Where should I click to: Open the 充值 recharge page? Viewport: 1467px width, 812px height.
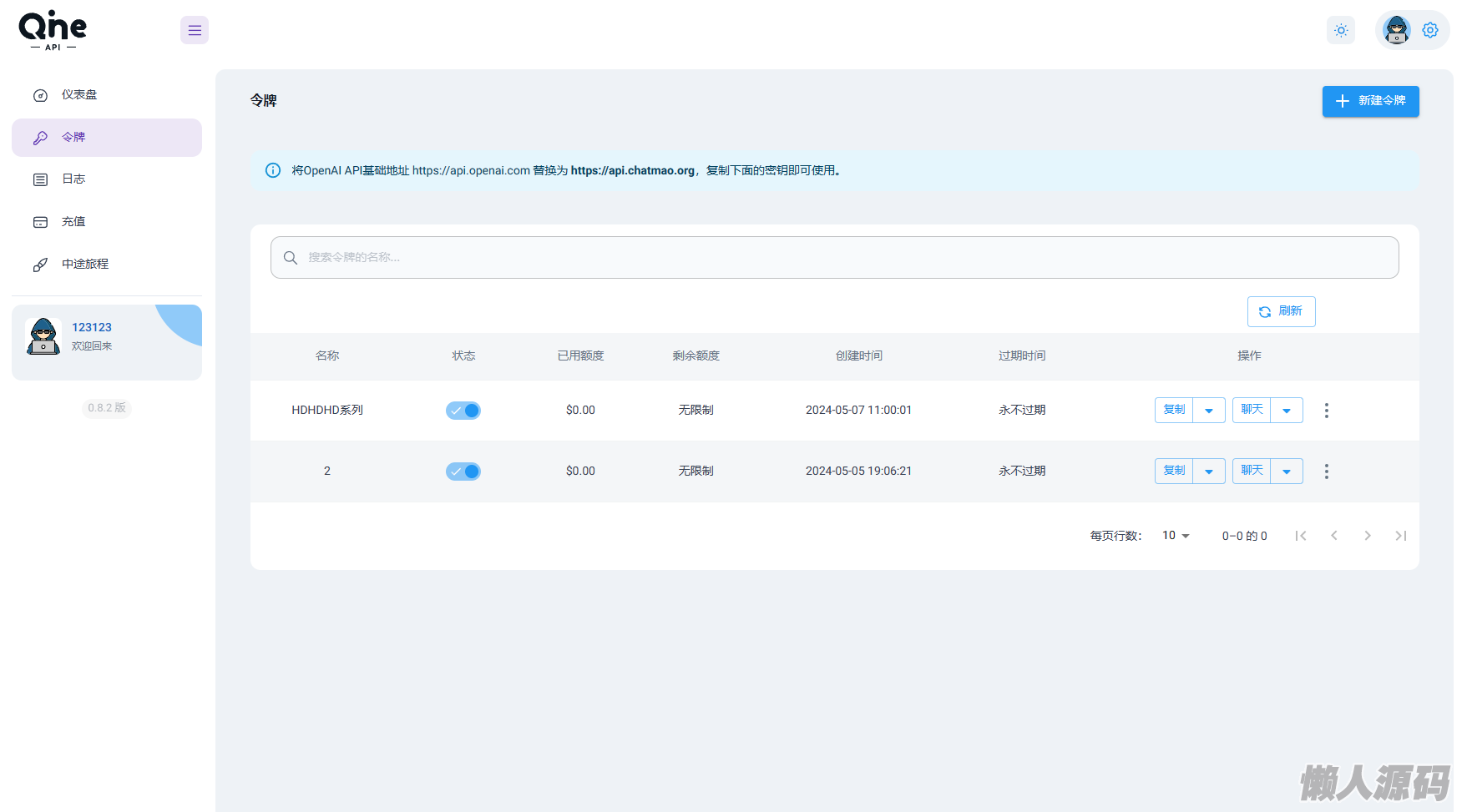[73, 222]
